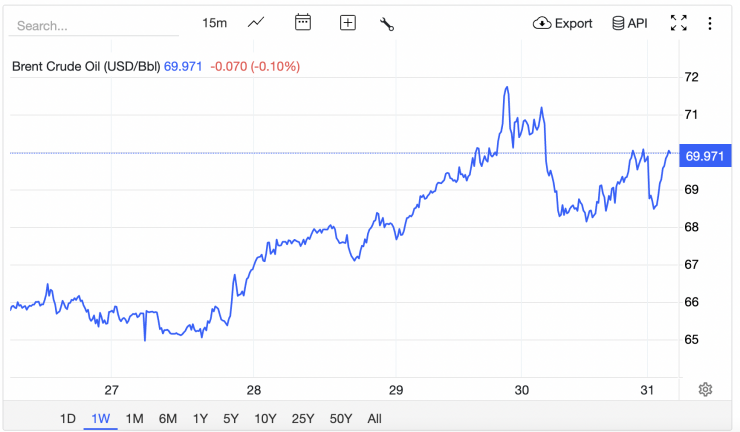Select the All time range
Image resolution: width=740 pixels, height=432 pixels.
(374, 418)
